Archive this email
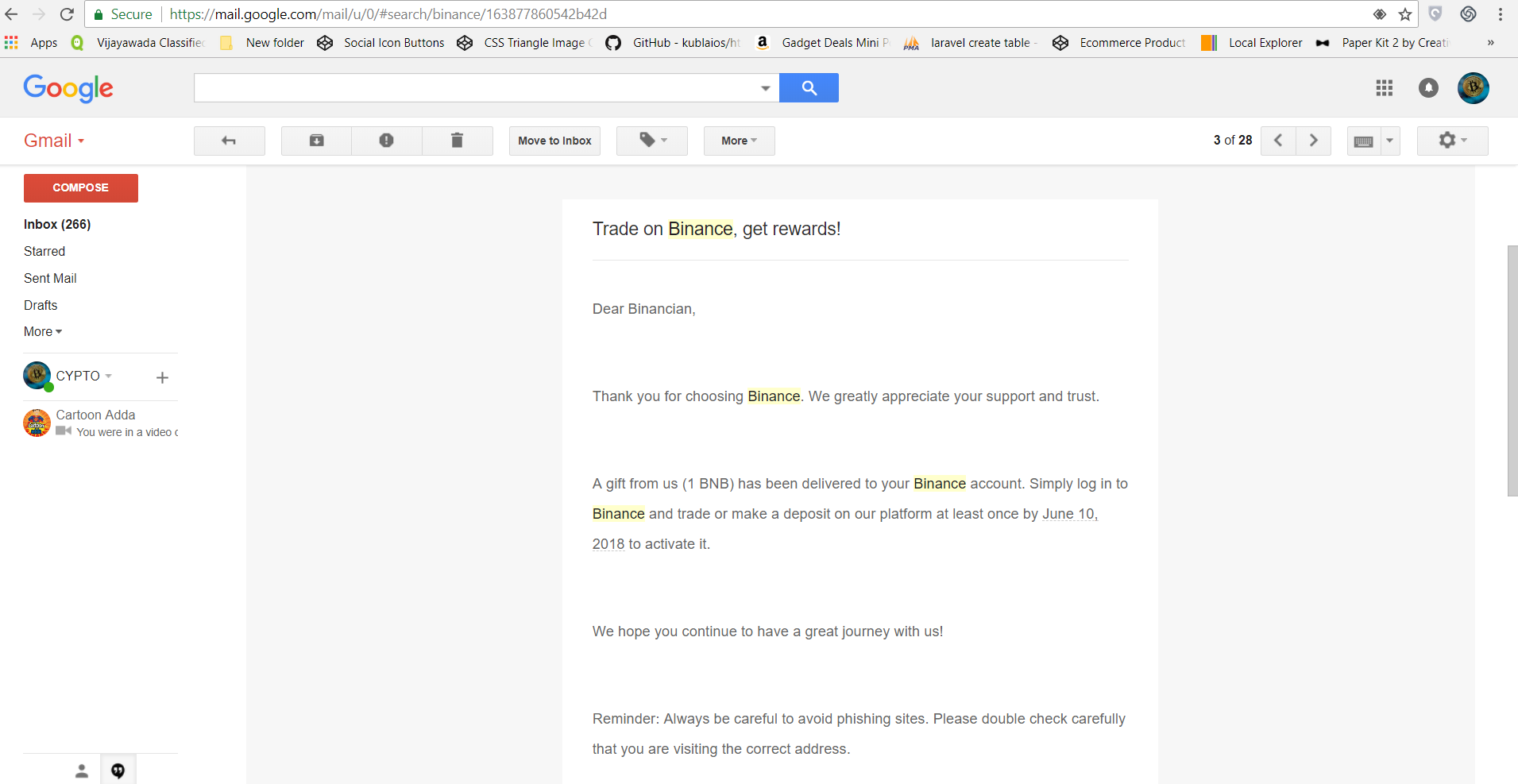 (316, 141)
